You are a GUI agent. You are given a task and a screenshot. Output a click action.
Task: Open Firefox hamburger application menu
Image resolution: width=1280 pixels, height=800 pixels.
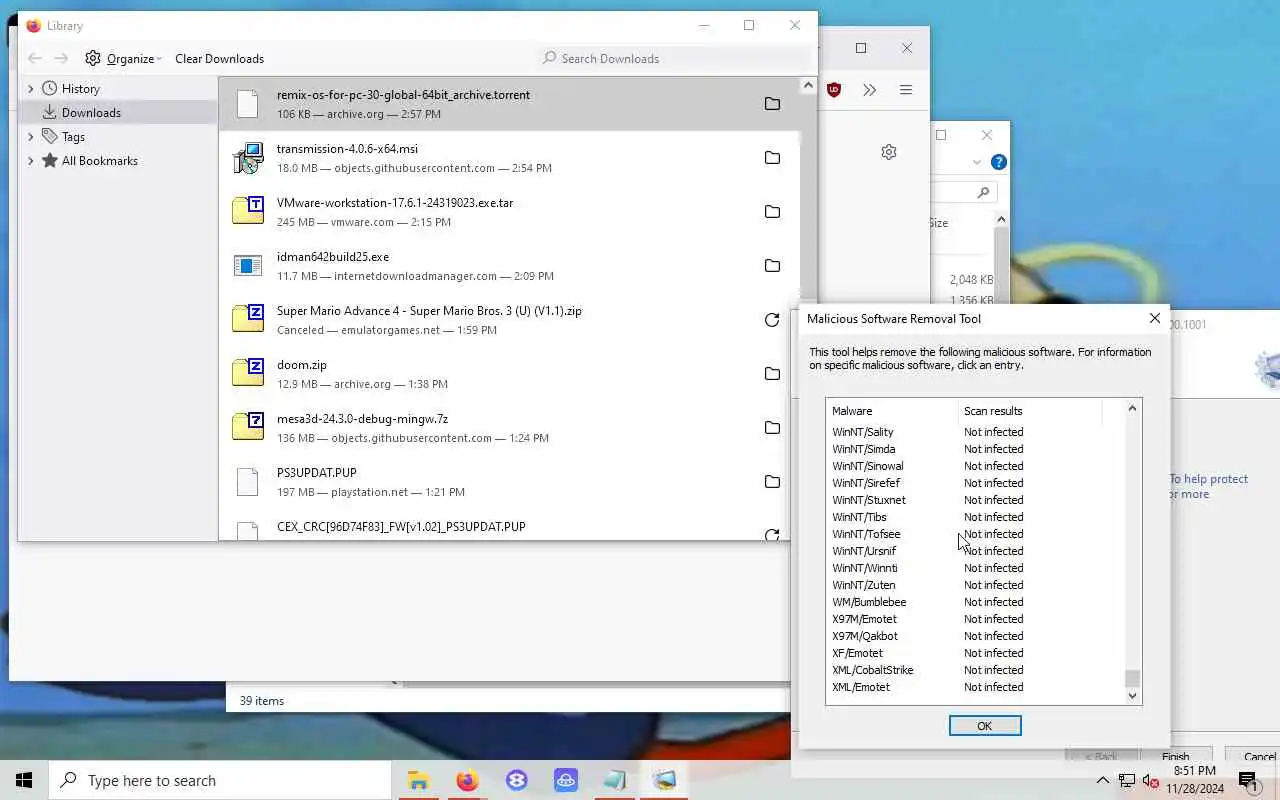pyautogui.click(x=906, y=90)
